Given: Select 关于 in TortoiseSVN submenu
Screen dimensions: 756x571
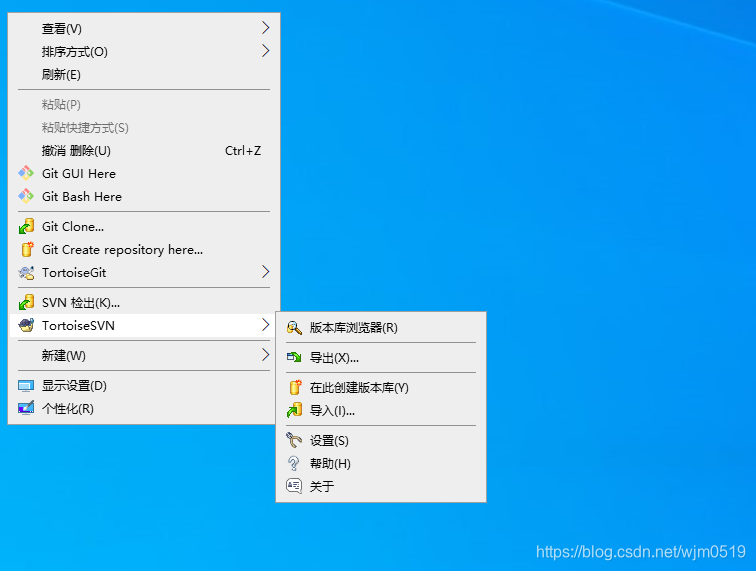Looking at the screenshot, I should [381, 486].
